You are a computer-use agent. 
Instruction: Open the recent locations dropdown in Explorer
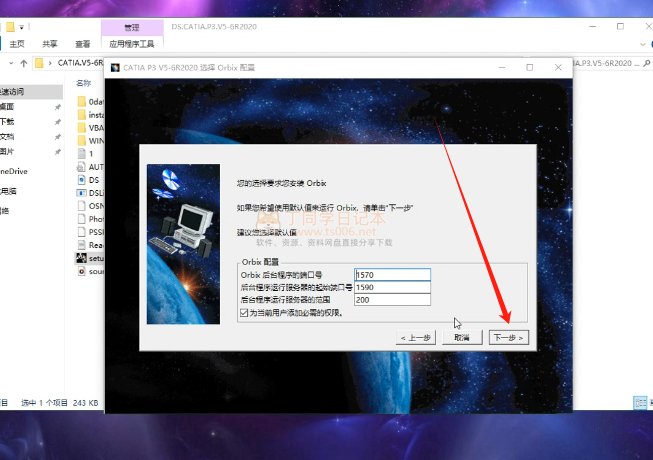(11, 63)
